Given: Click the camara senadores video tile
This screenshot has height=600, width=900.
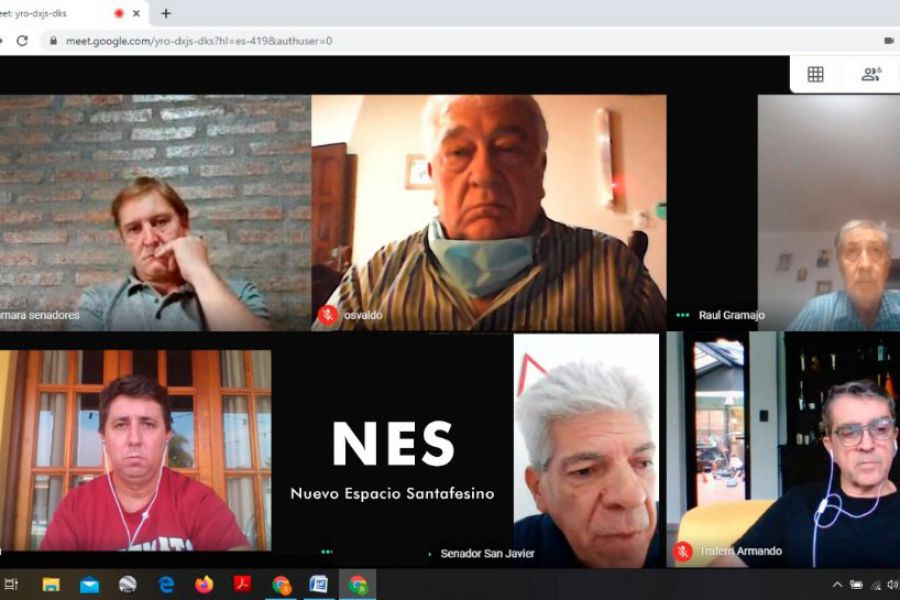Looking at the screenshot, I should tap(155, 212).
